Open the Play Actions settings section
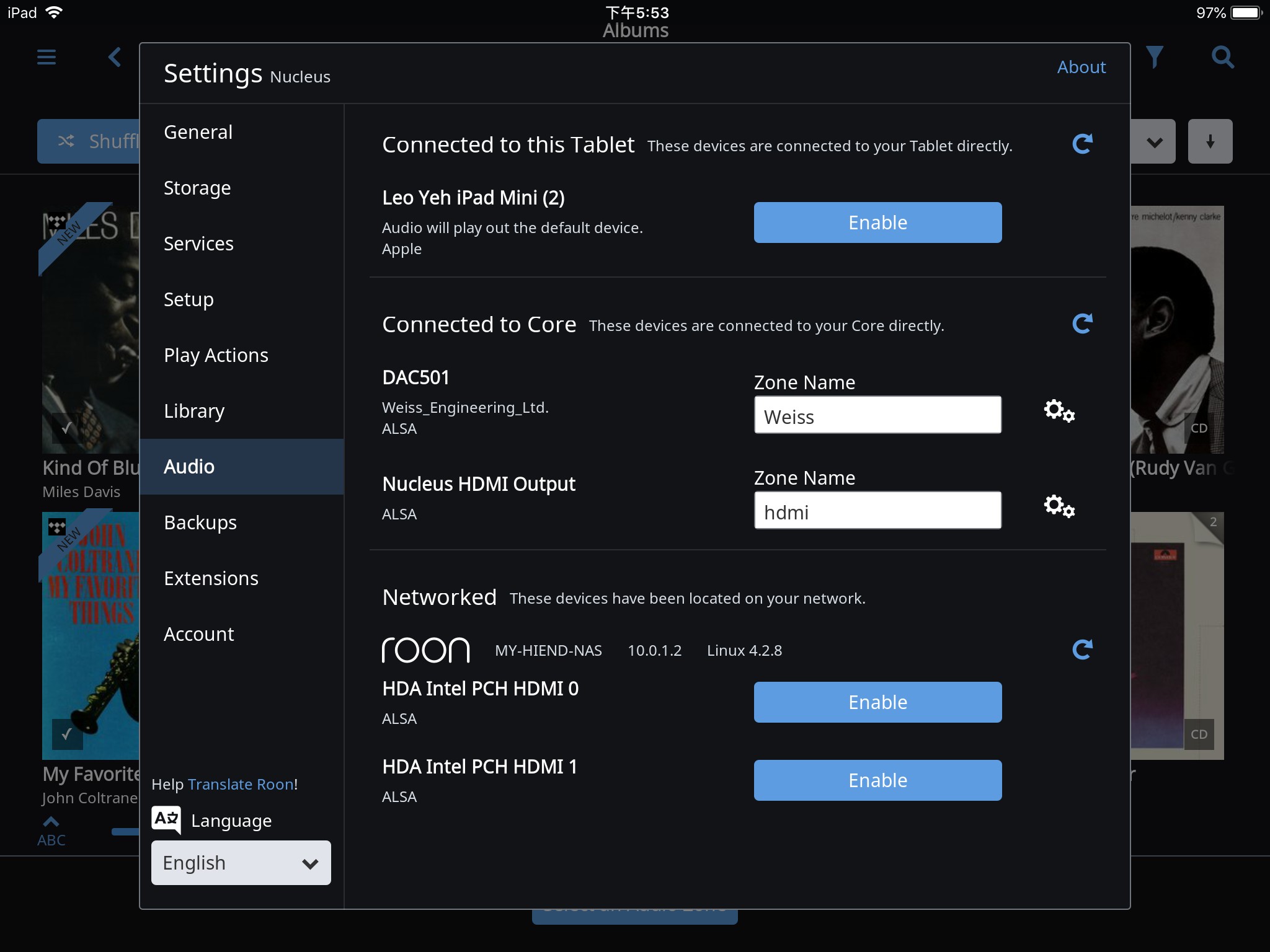The height and width of the screenshot is (952, 1270). tap(242, 355)
